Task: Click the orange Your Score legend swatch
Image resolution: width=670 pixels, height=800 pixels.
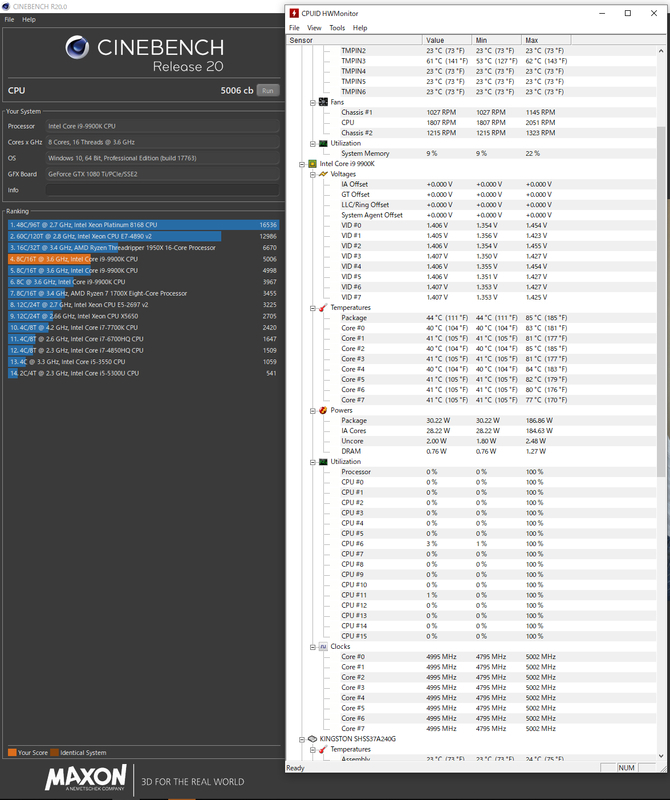Action: [12, 753]
